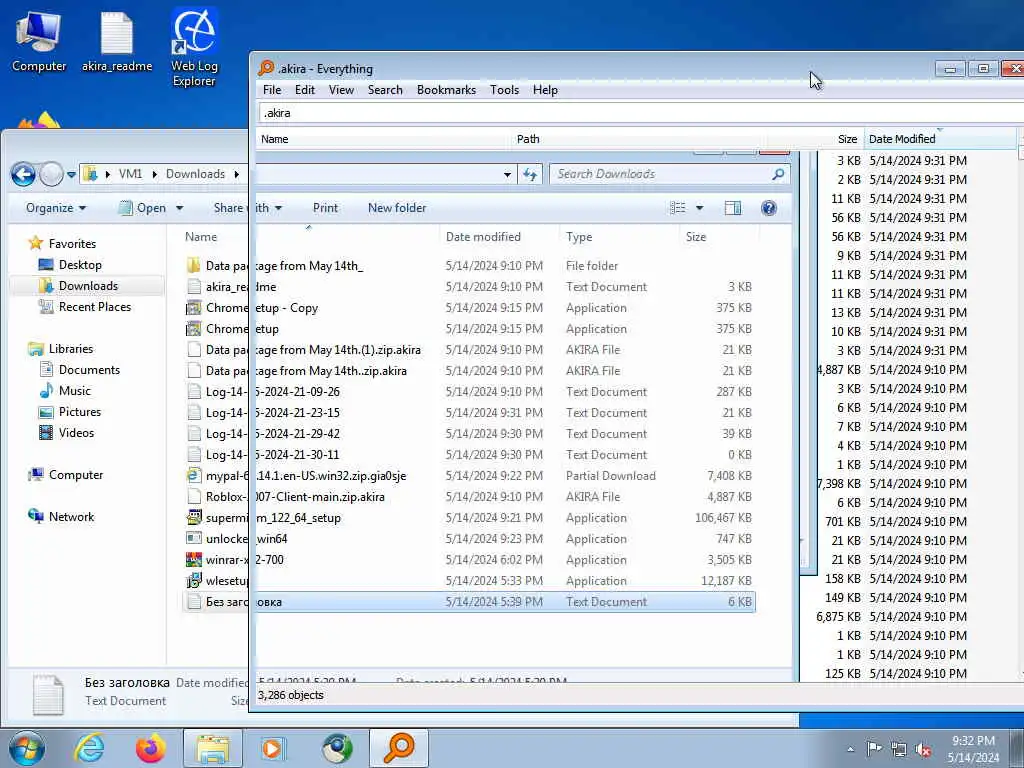
Task: Click the Everything search field containing .akira
Action: coord(641,113)
